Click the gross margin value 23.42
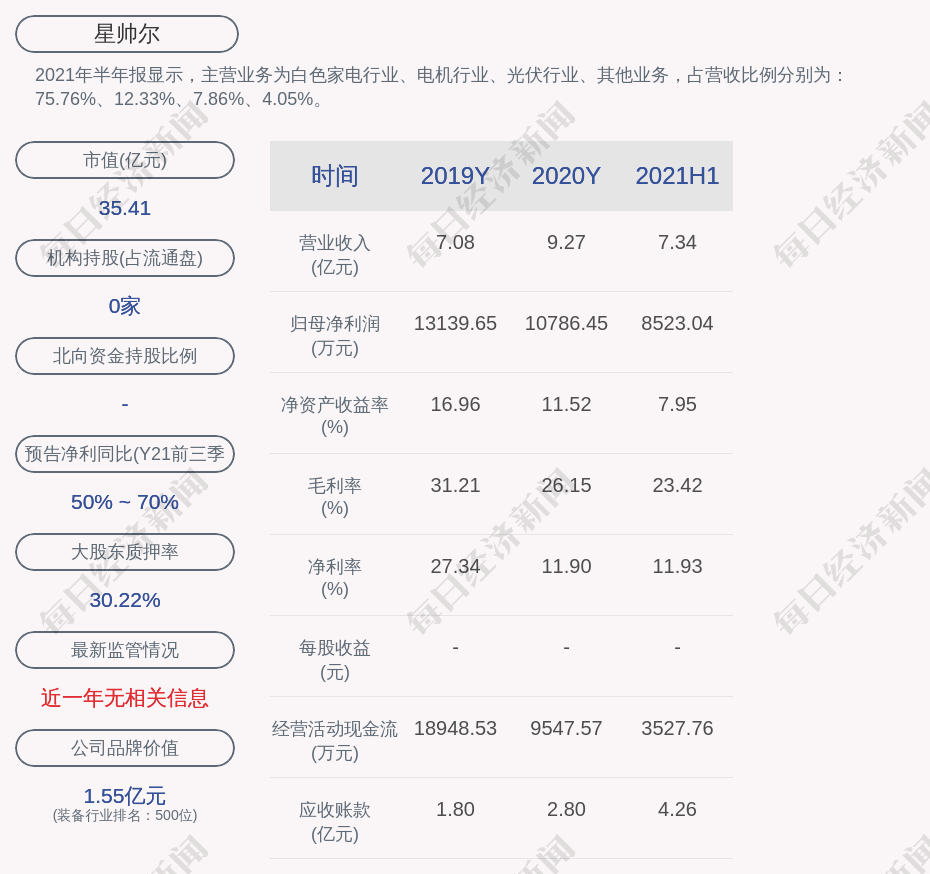The height and width of the screenshot is (874, 930). (677, 486)
